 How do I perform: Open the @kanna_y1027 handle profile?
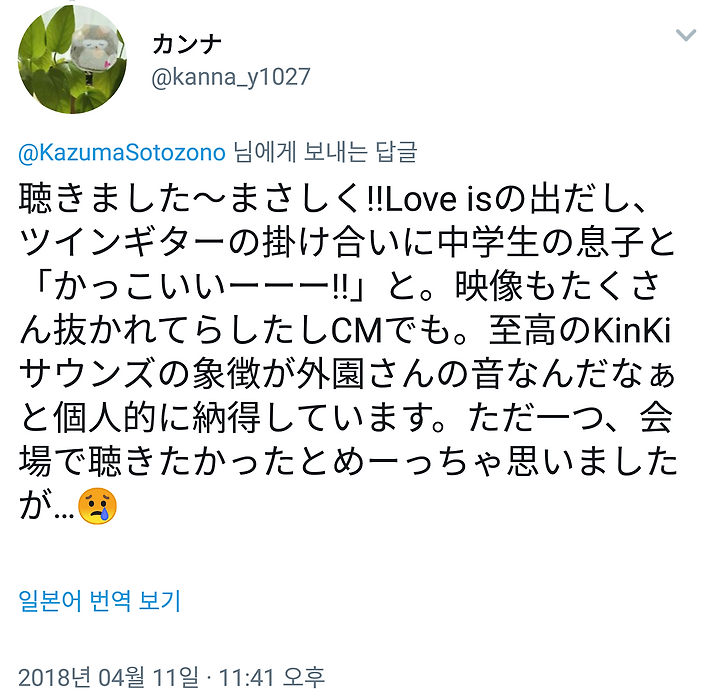[231, 77]
